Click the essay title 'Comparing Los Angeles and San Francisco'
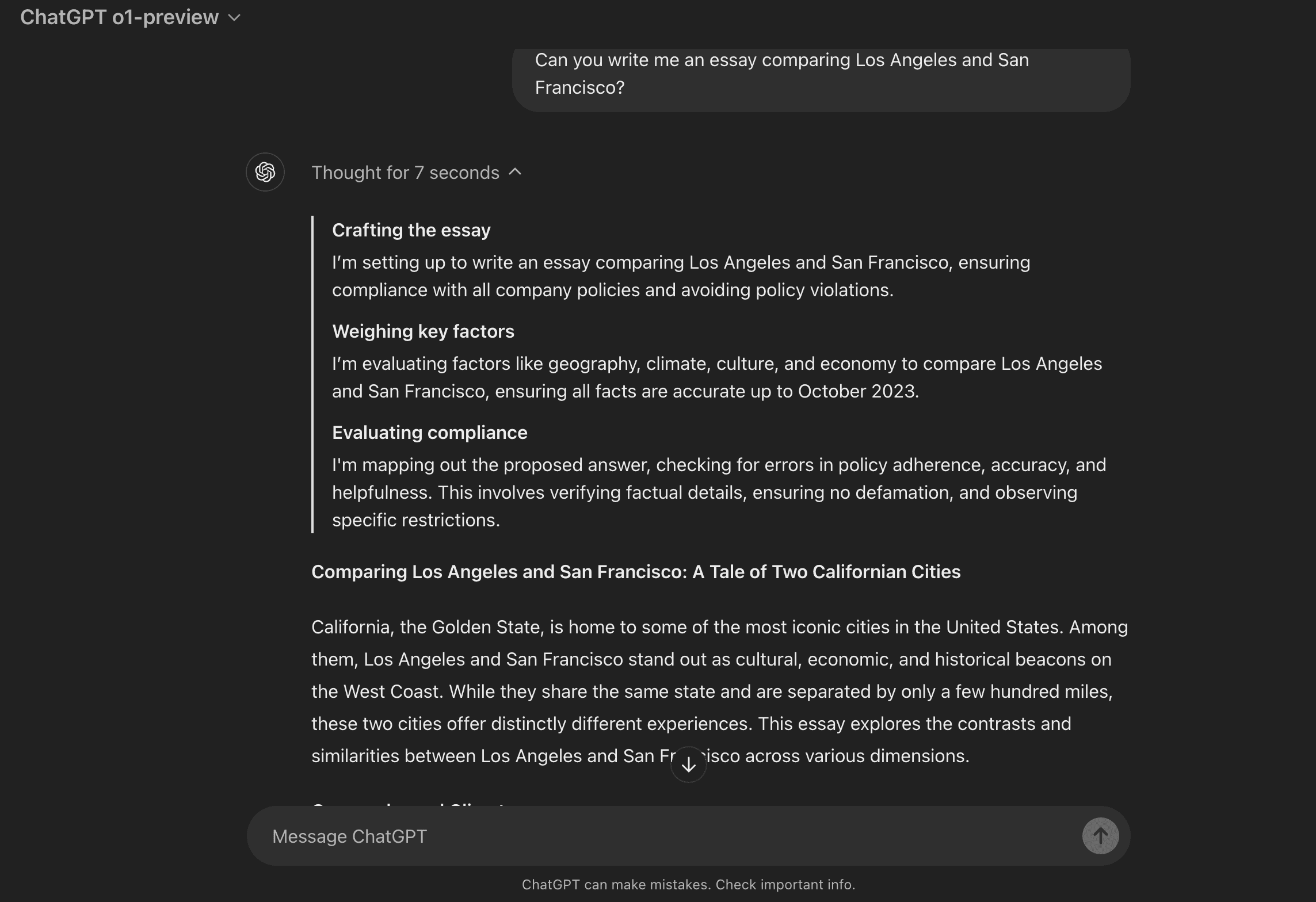 [x=635, y=572]
